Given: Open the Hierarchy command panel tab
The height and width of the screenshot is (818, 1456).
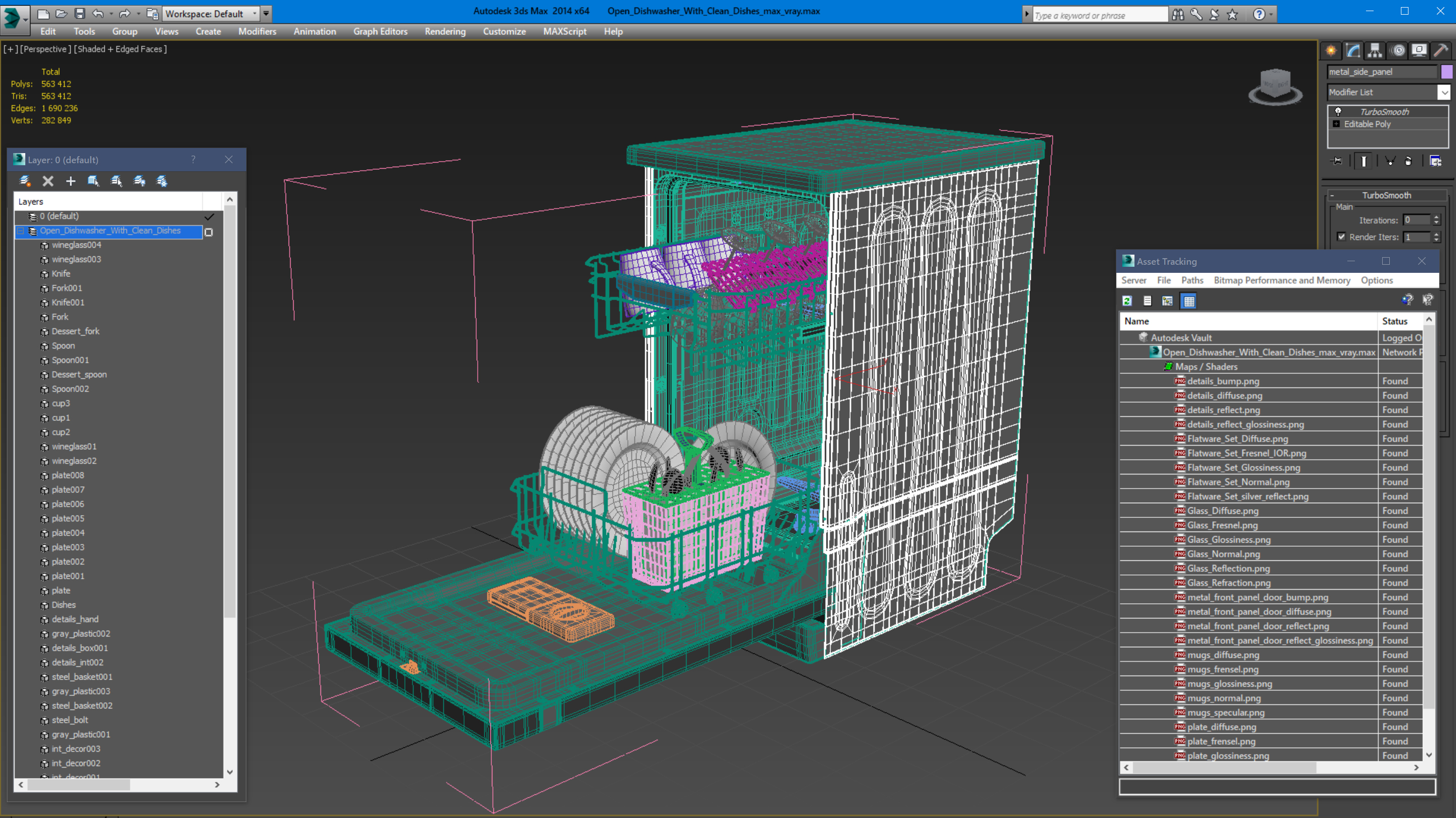Looking at the screenshot, I should (x=1375, y=51).
